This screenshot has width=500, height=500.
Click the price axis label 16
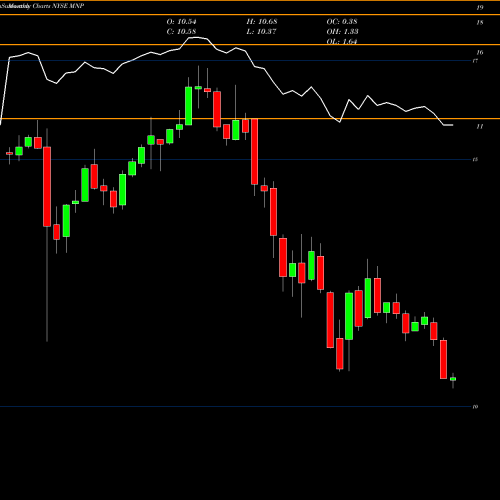(480, 52)
